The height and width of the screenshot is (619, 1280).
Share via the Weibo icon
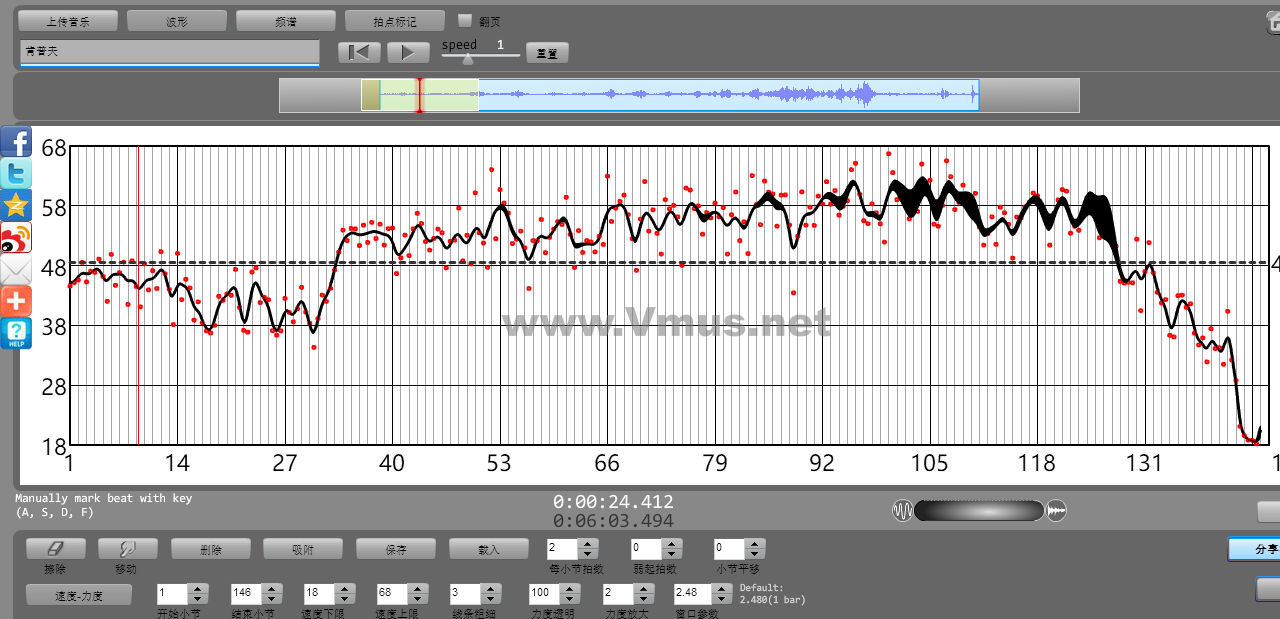pos(16,237)
